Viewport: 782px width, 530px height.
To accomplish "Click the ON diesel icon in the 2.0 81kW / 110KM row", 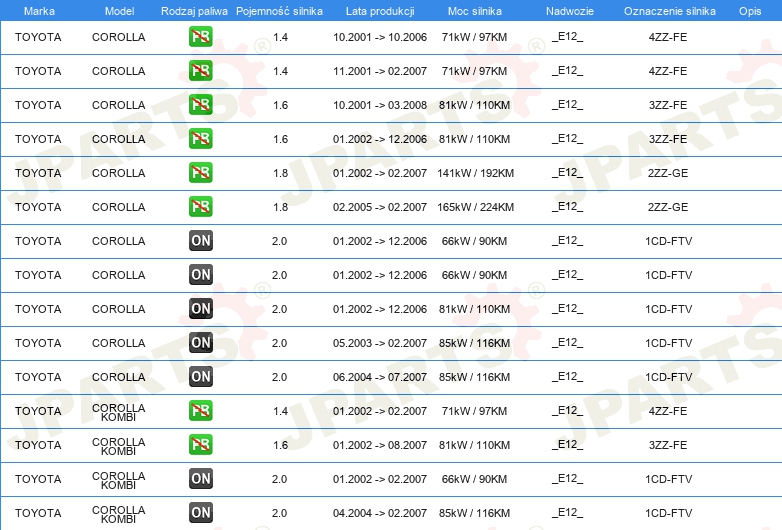I will pyautogui.click(x=200, y=309).
